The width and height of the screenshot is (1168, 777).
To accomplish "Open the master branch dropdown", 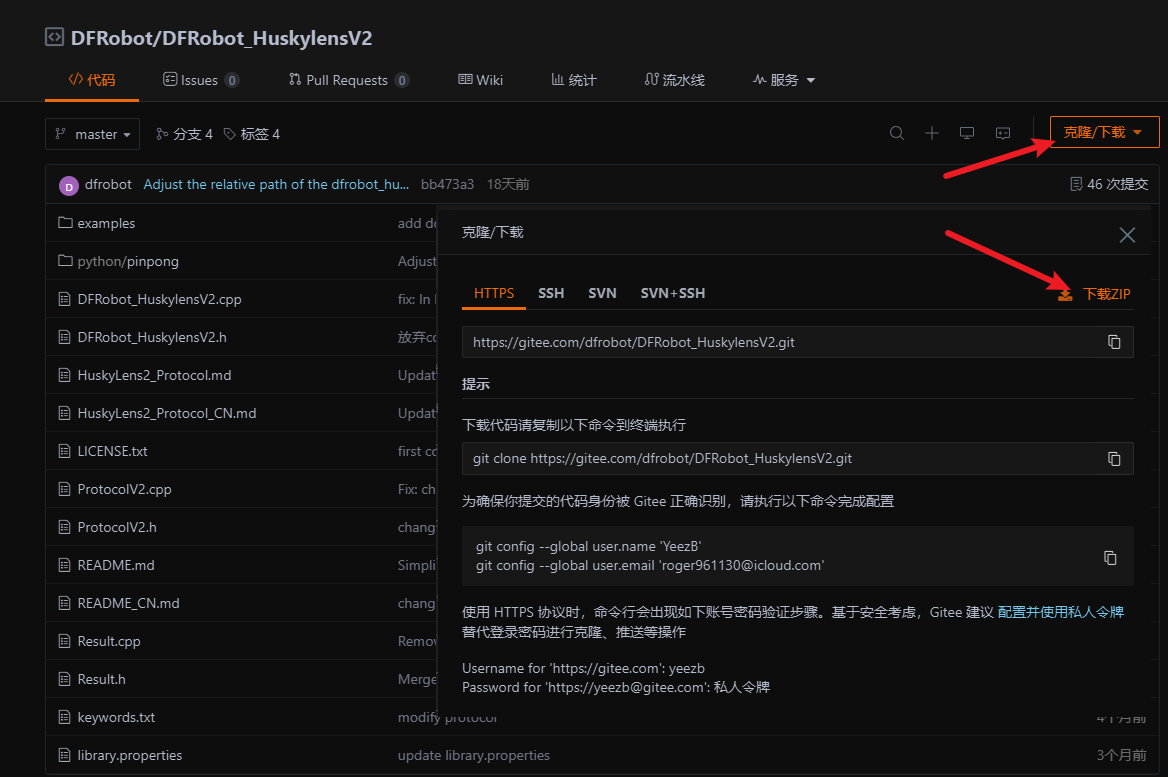I will point(92,134).
